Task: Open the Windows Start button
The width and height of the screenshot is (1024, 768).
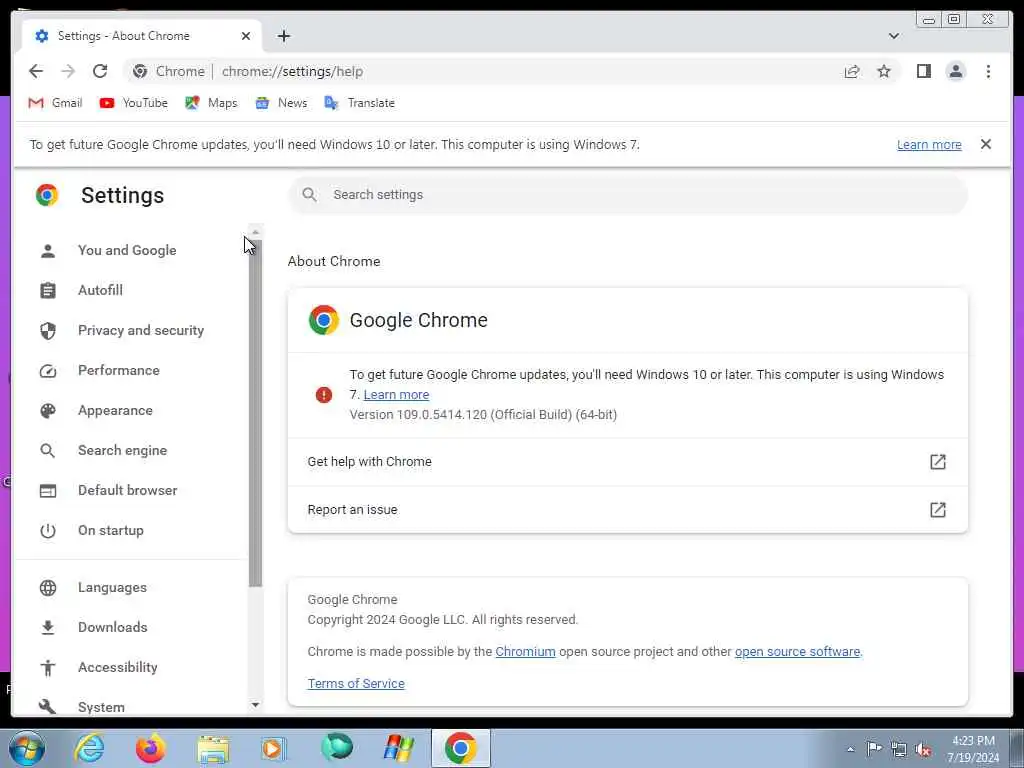Action: pos(27,748)
